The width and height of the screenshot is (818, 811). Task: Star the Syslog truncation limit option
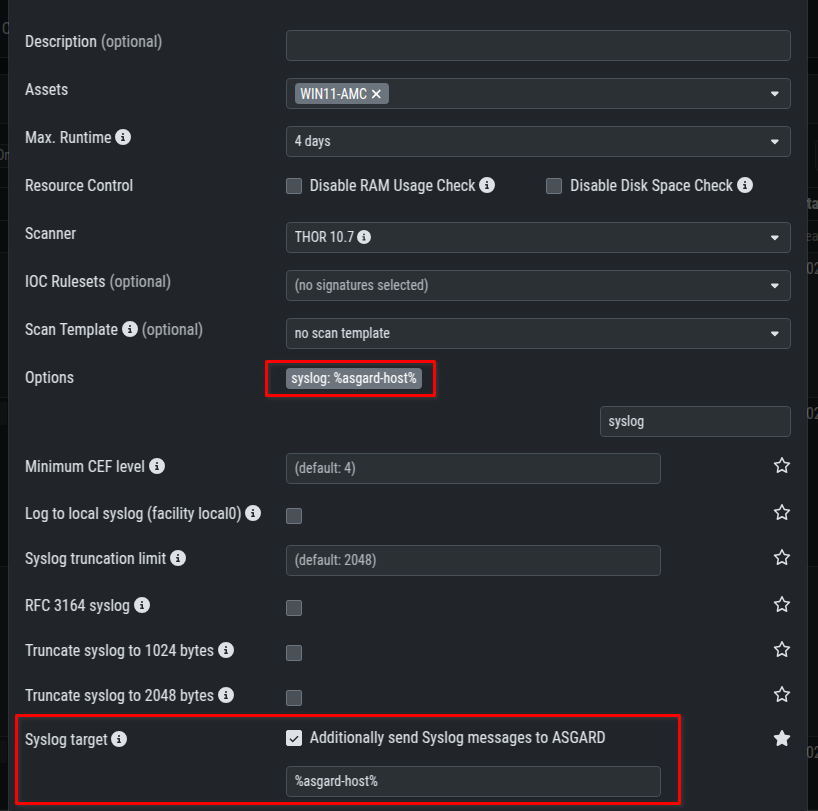pos(782,558)
